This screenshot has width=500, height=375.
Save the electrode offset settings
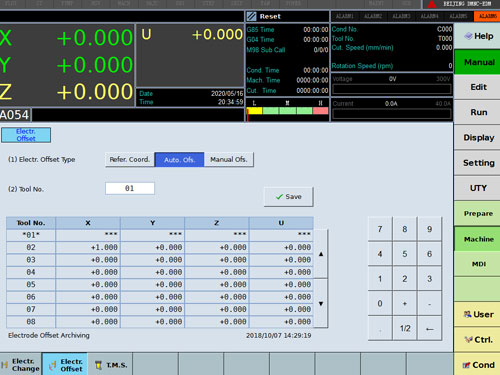pos(289,197)
